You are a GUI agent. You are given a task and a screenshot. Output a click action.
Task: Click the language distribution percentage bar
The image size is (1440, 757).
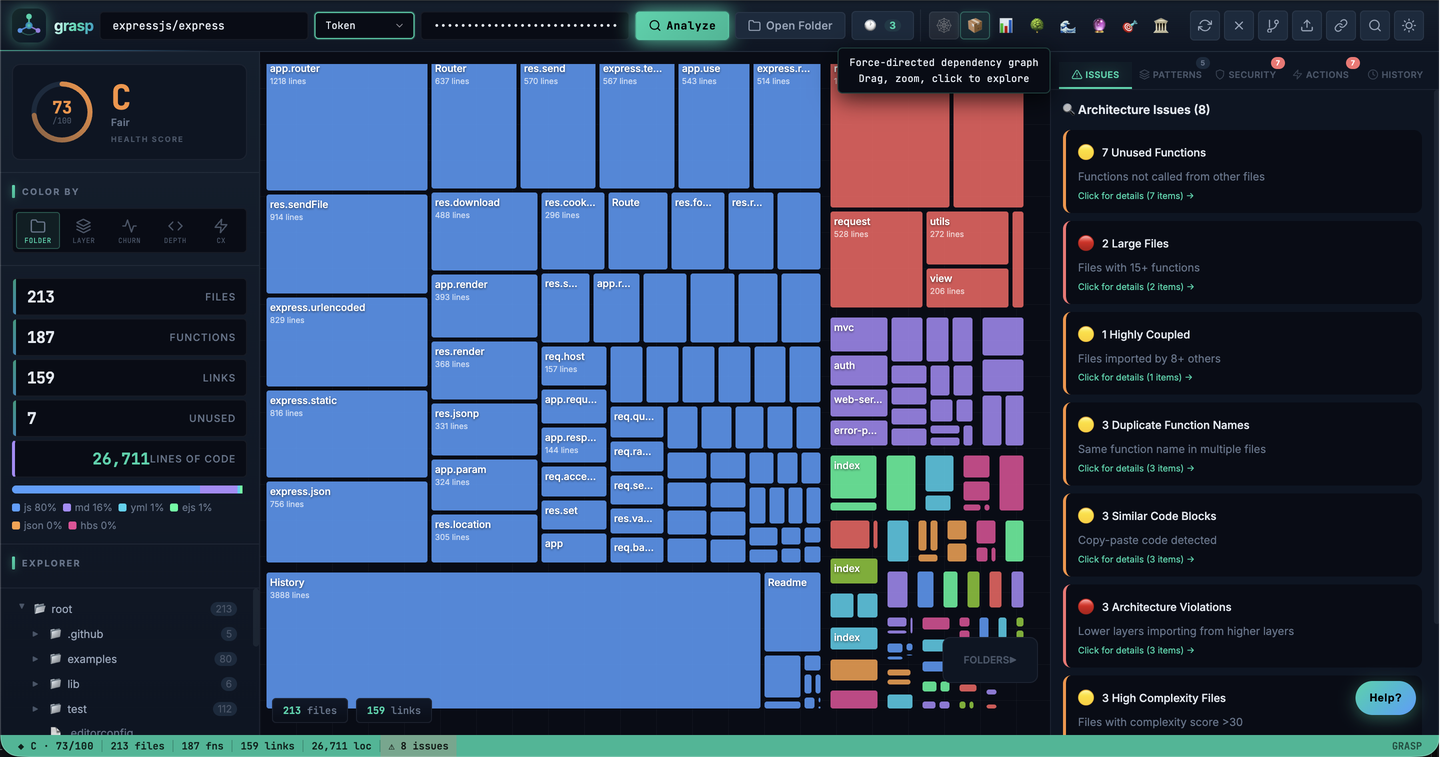[x=128, y=489]
